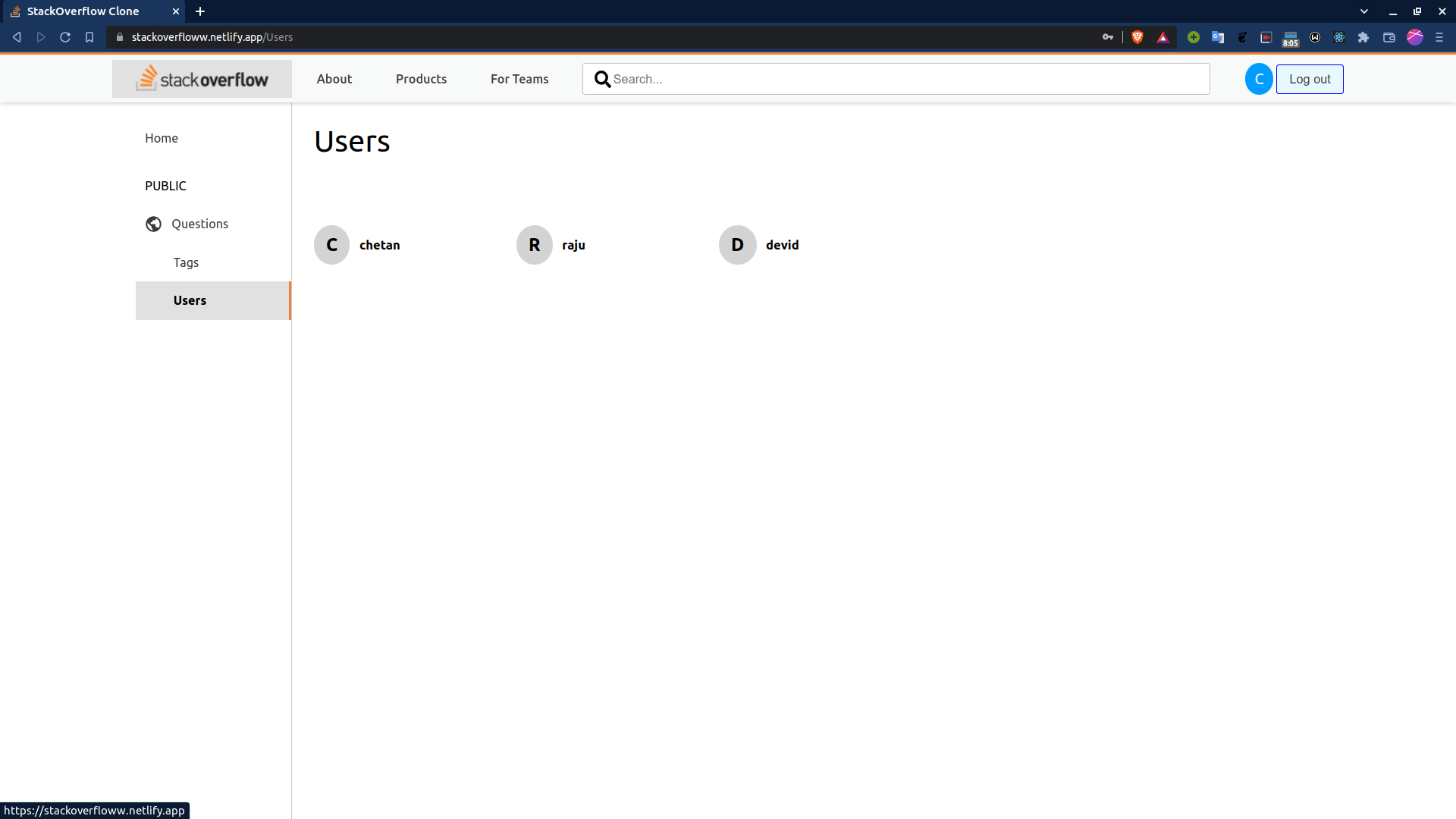Open the browser hamburger menu
The height and width of the screenshot is (819, 1456).
(1439, 37)
